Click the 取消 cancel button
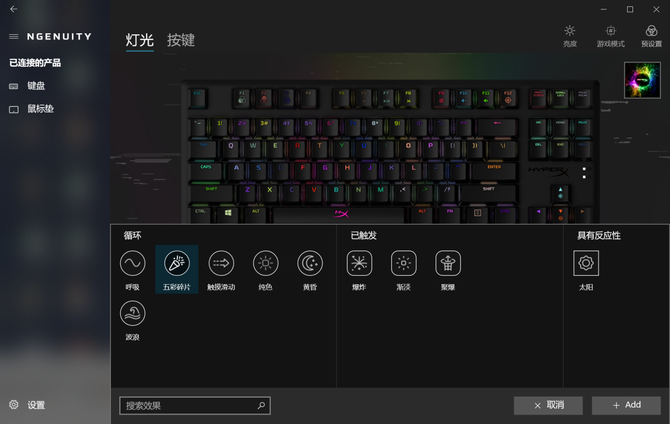 (548, 405)
